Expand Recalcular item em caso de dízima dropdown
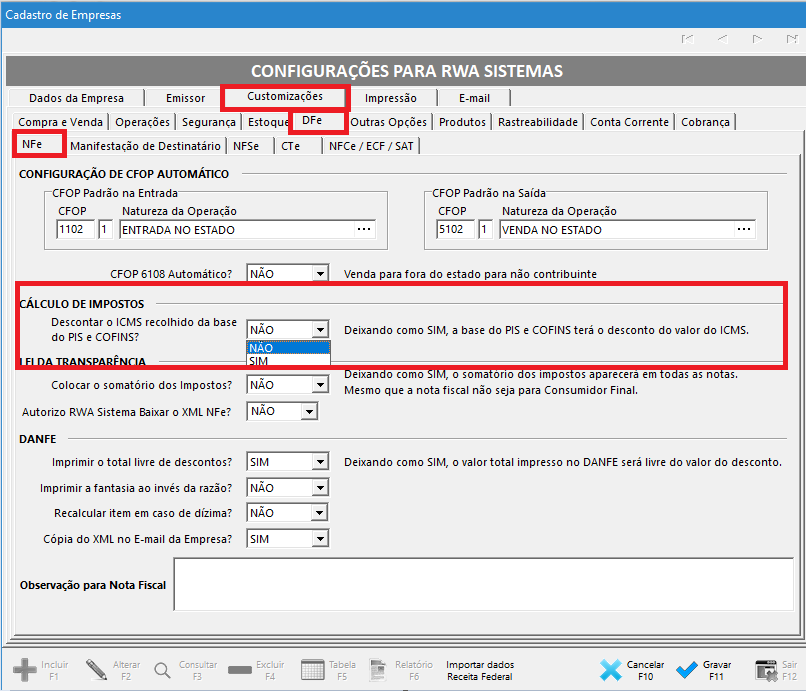This screenshot has width=806, height=691. pos(320,513)
